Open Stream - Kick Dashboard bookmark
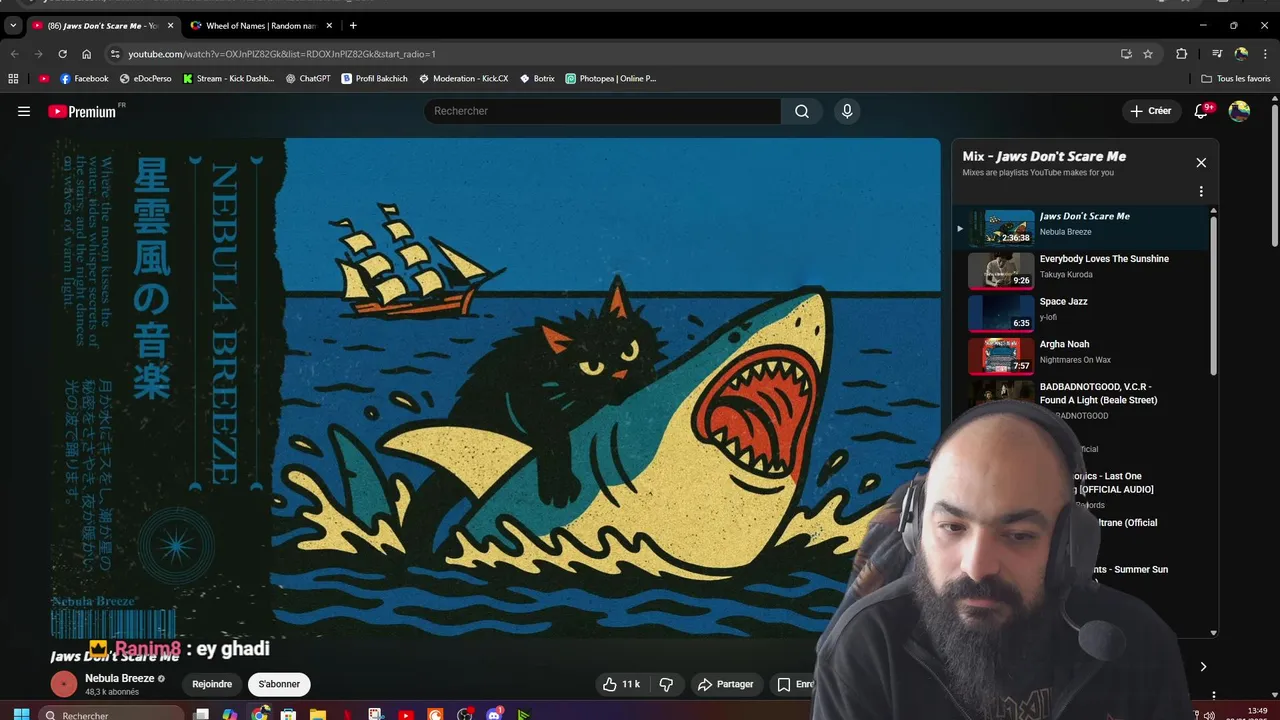The image size is (1280, 720). 228,78
